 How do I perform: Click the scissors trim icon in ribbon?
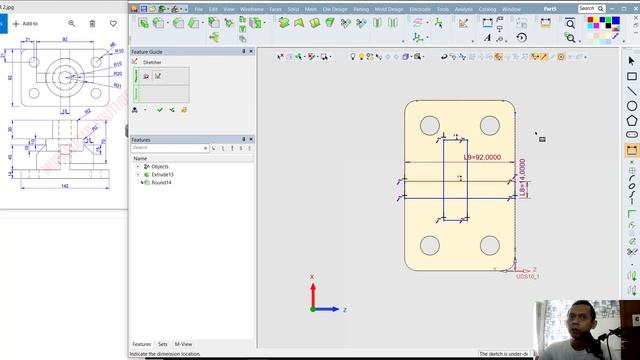pos(346,23)
